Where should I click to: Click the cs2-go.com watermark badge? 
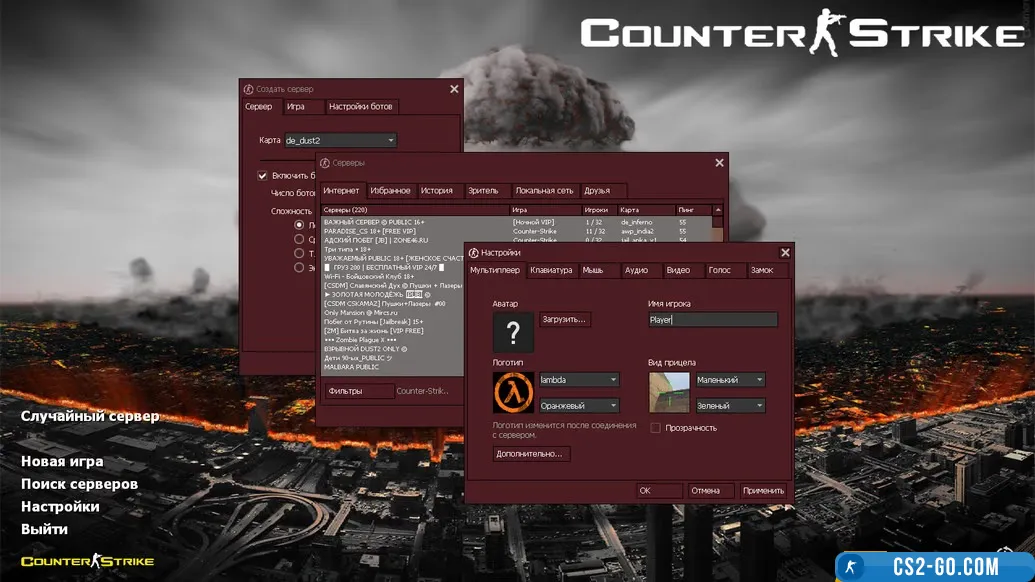[934, 566]
